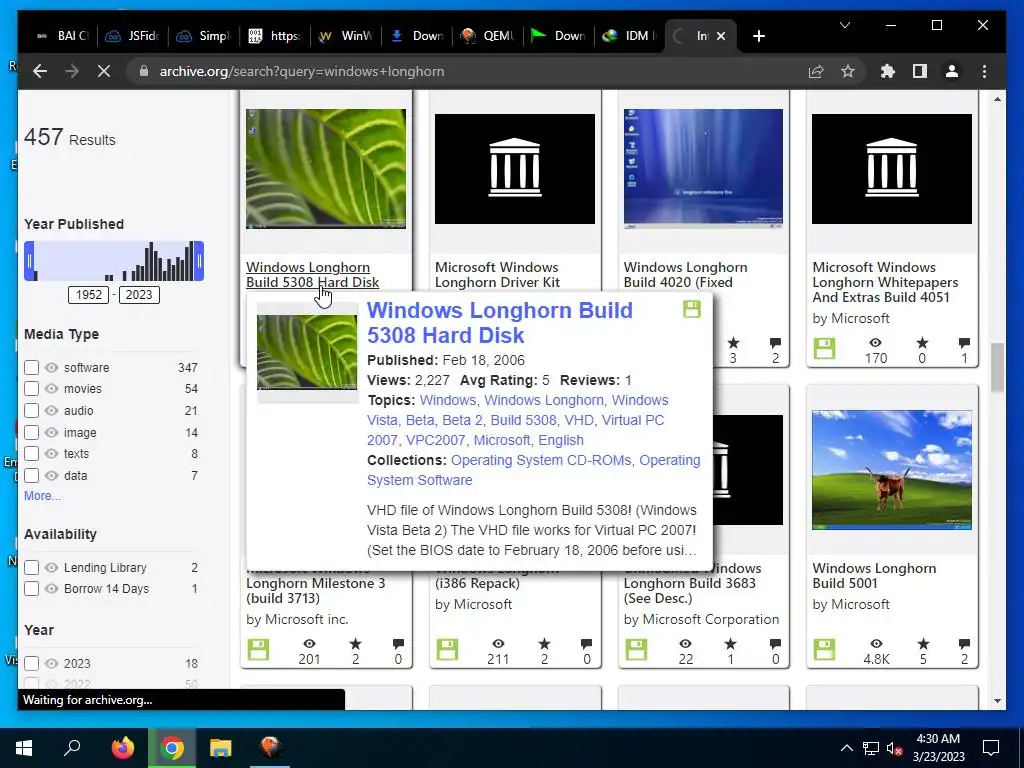The width and height of the screenshot is (1024, 768).
Task: Click the Windows Vista topic link
Action: 516,409
